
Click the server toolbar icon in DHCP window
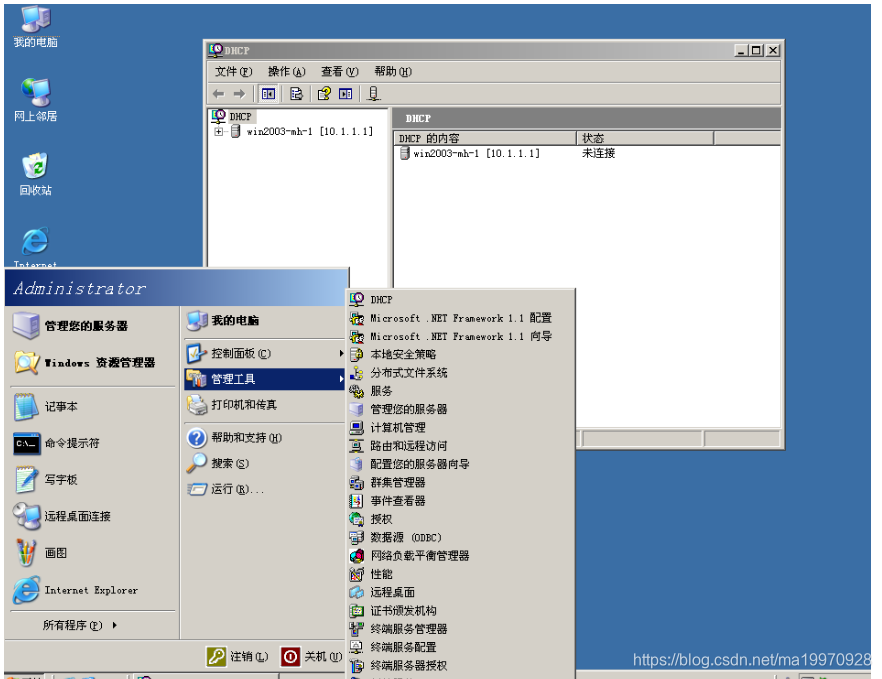click(373, 93)
